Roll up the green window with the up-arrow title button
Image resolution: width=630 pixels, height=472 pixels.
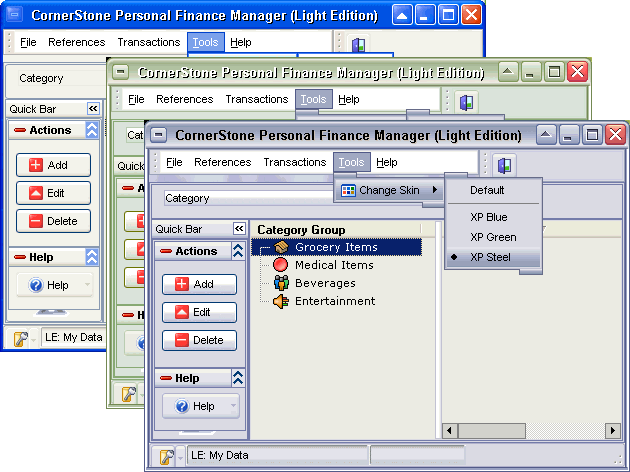508,72
